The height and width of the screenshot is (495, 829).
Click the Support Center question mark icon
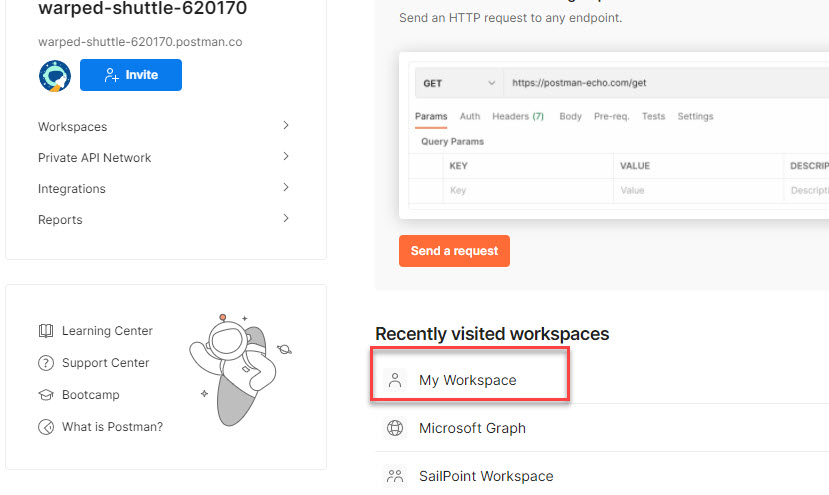[x=46, y=363]
